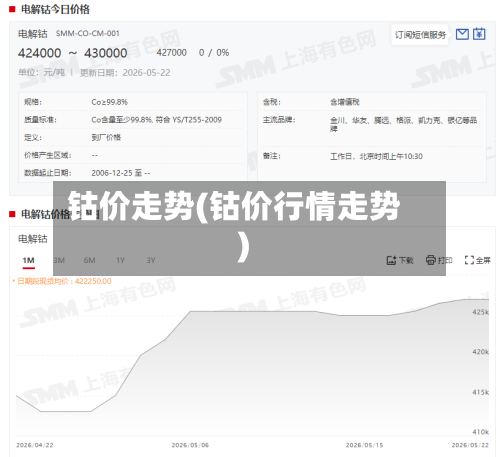
Task: Click the download icon next to 下载
Action: click(x=391, y=260)
